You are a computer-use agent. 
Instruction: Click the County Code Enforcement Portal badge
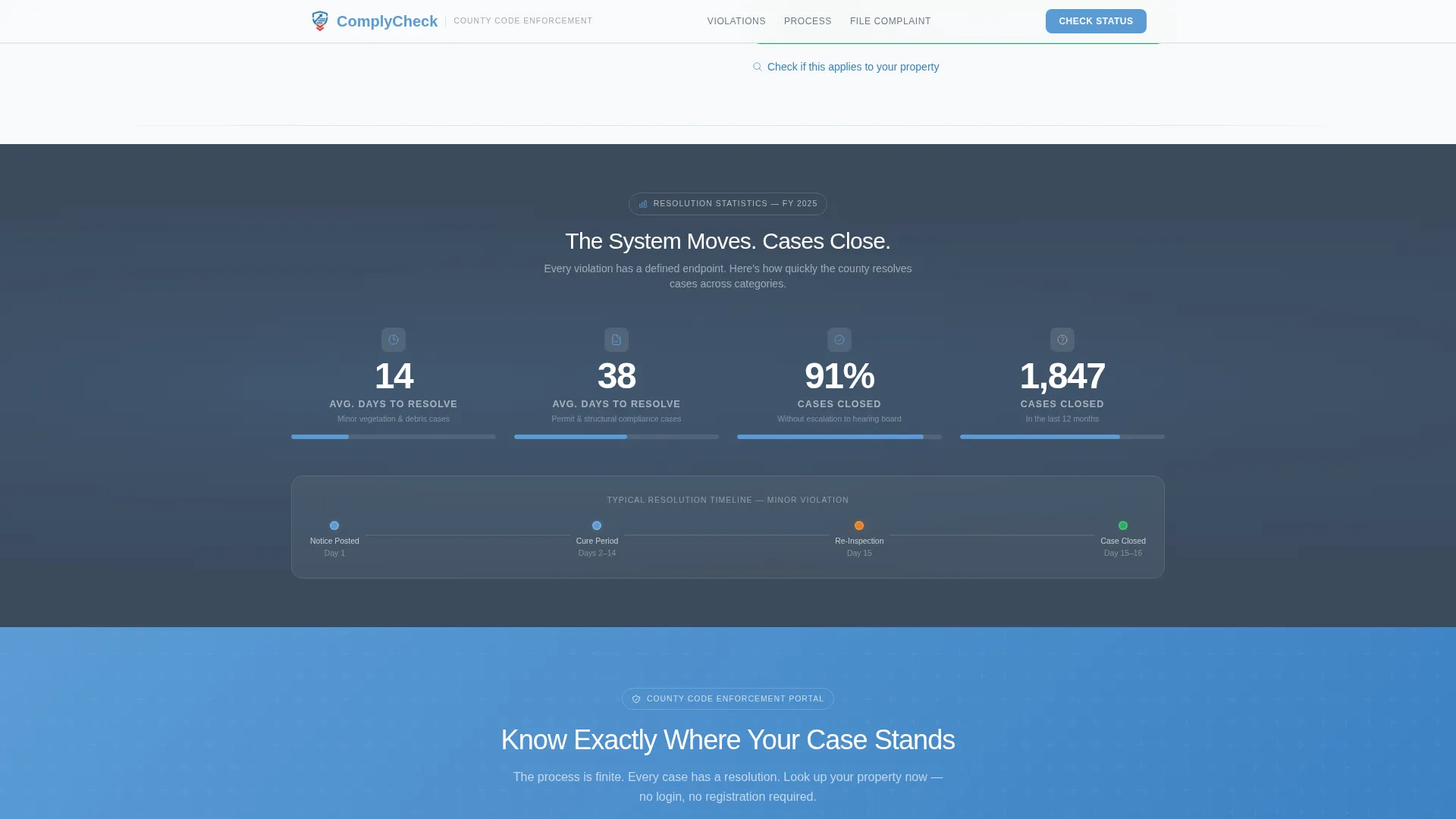point(728,699)
